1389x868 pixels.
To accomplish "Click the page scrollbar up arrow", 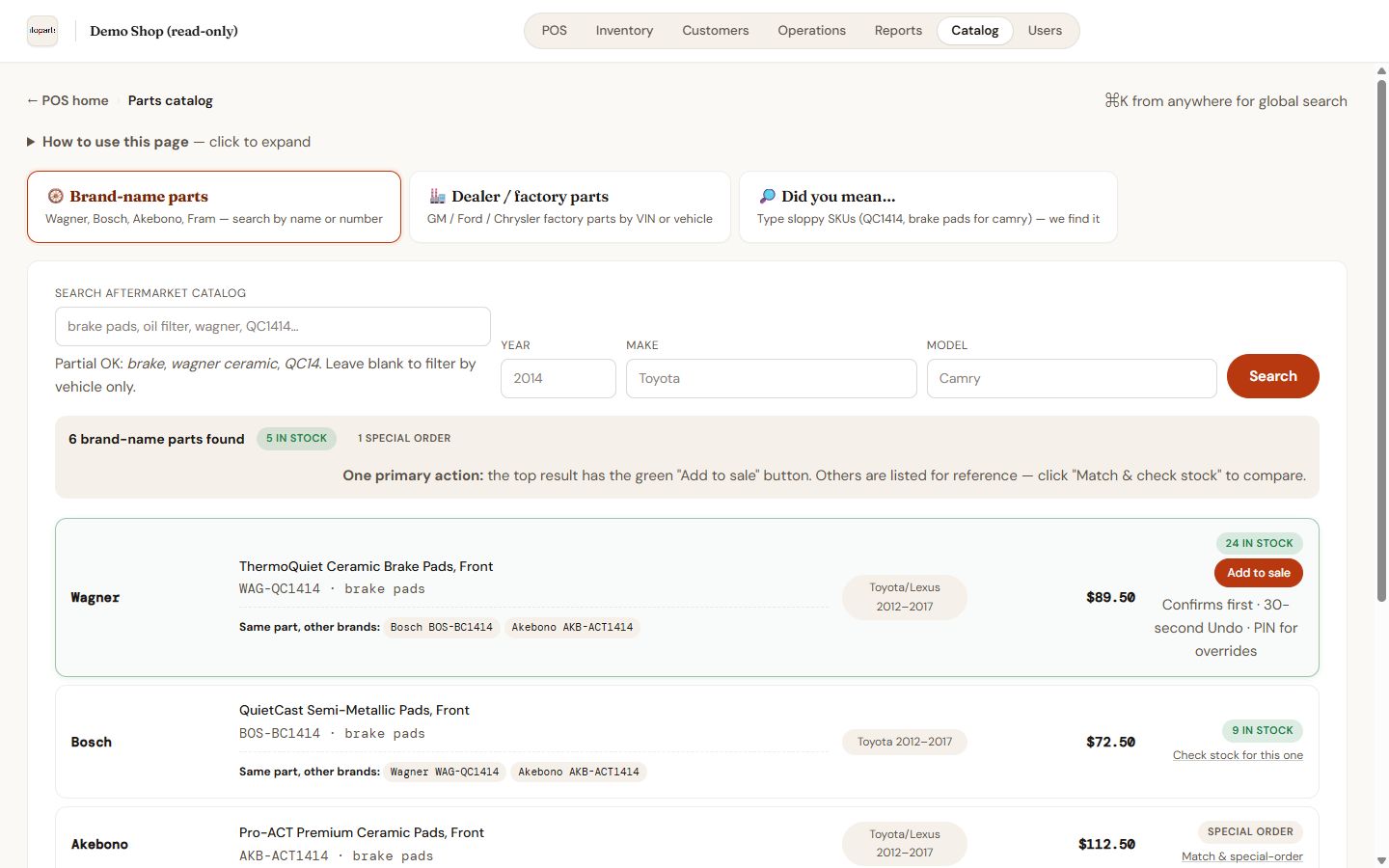I will [1381, 70].
